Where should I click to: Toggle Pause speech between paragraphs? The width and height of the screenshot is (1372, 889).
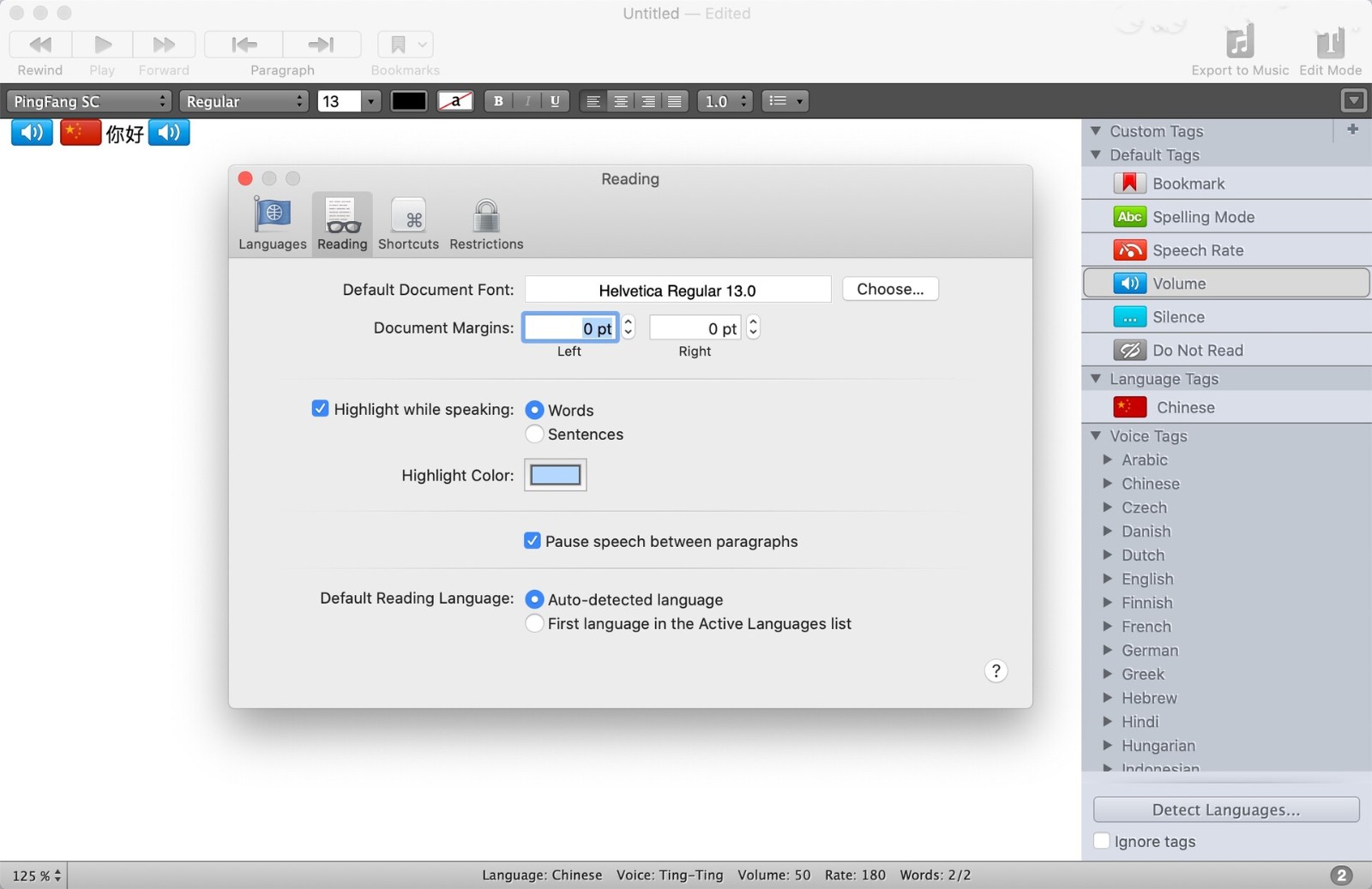(x=533, y=541)
